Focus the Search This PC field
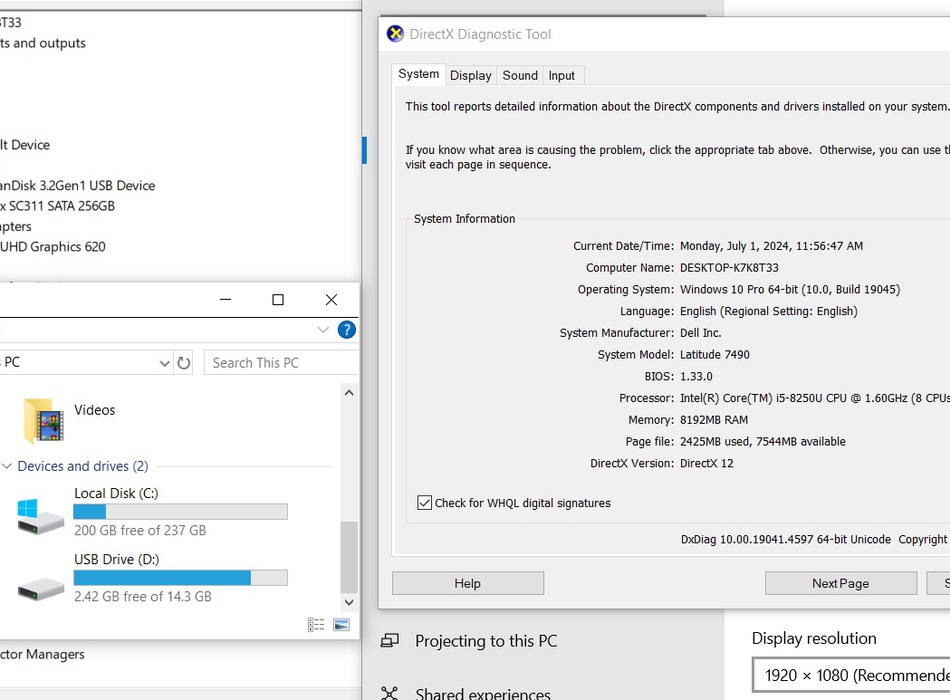This screenshot has width=950, height=700. 280,363
